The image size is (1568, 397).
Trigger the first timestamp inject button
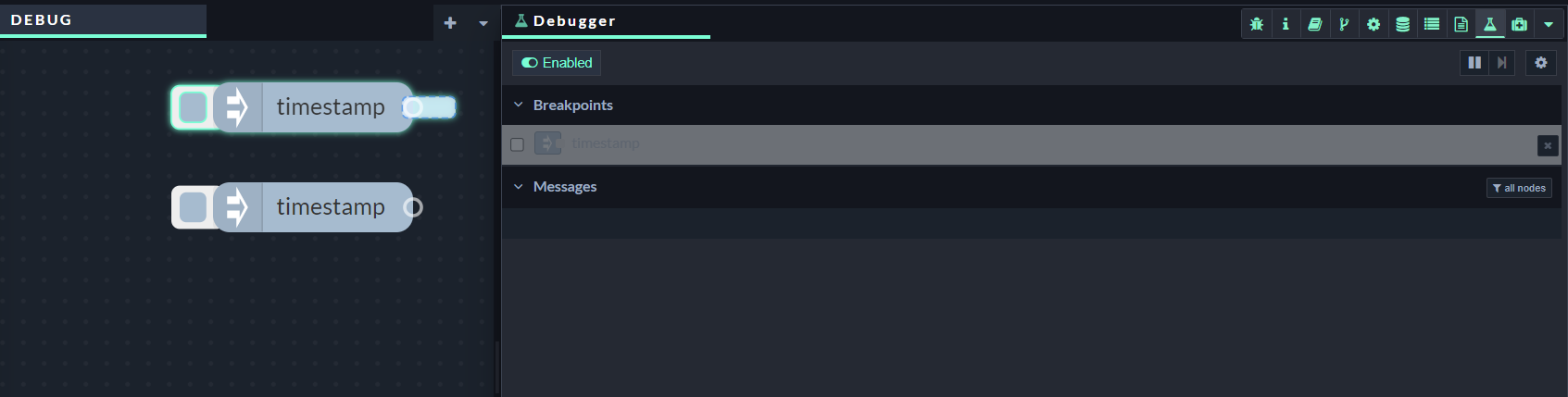193,107
